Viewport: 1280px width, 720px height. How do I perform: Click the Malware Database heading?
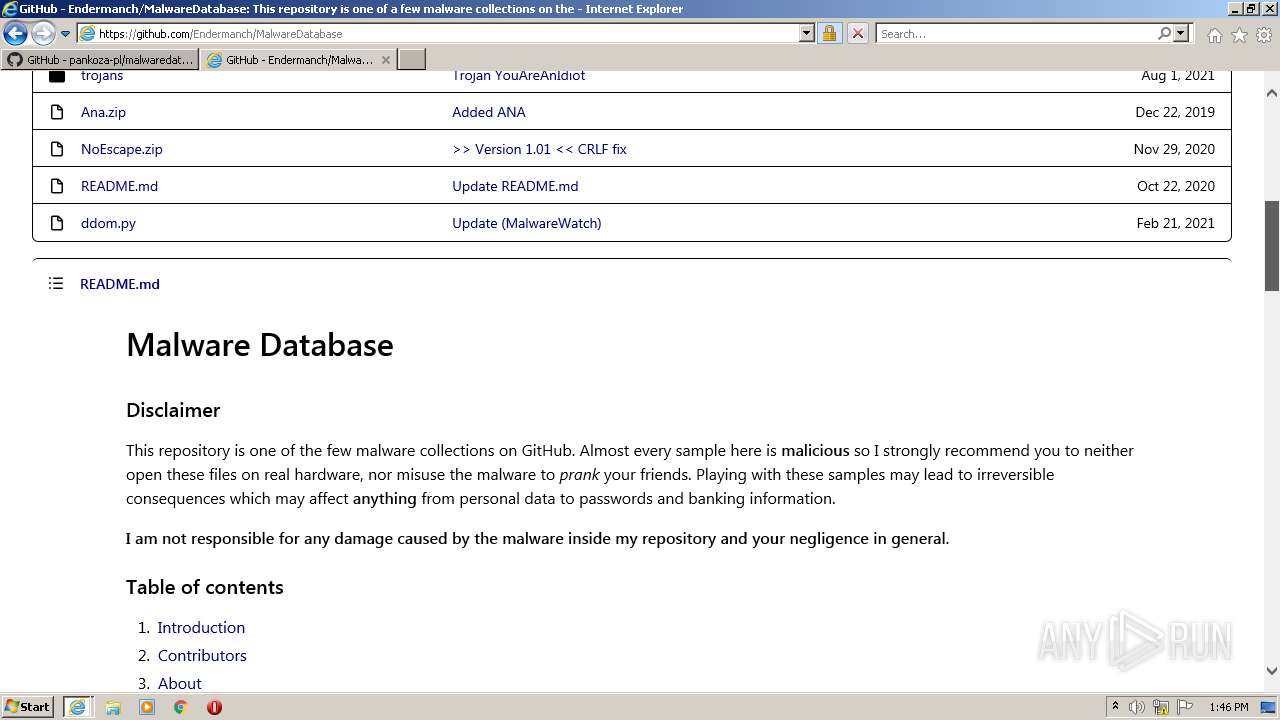pos(260,345)
